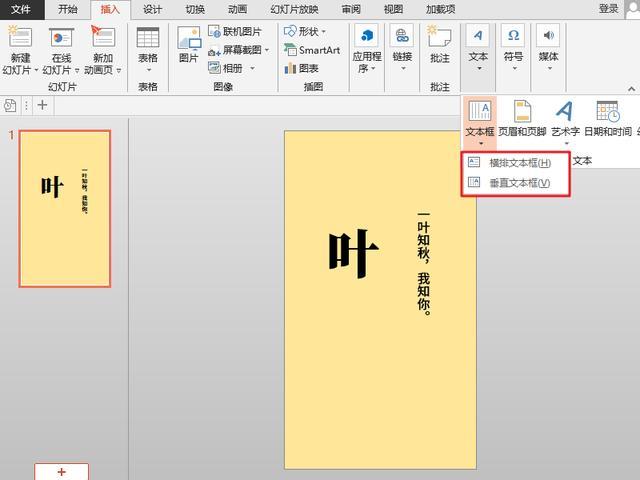Select the WordArt (艺术字) icon
The image size is (640, 480).
click(565, 112)
